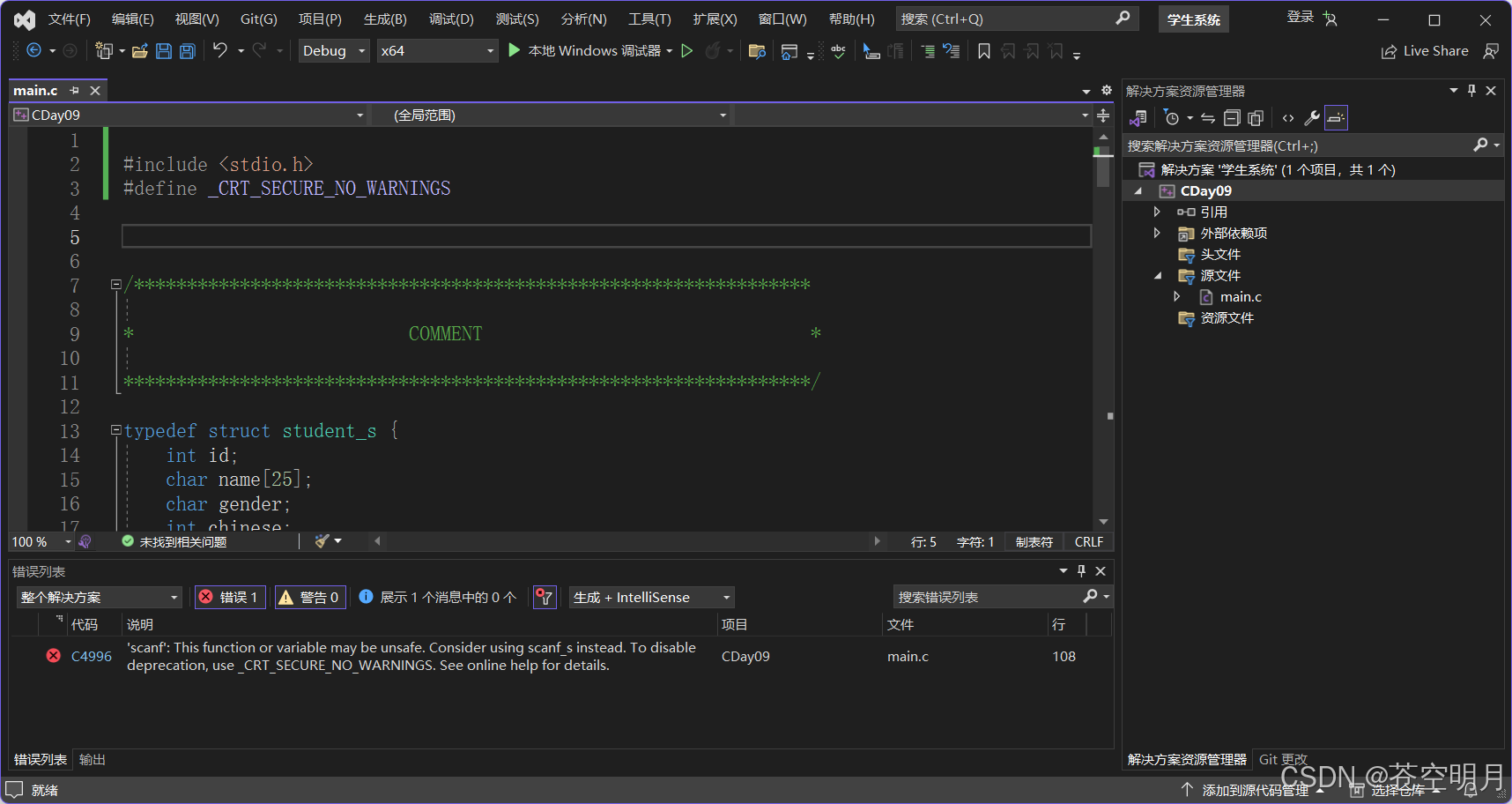Click the uncomment selection icon in toolbar
1512x804 pixels.
coord(952,51)
